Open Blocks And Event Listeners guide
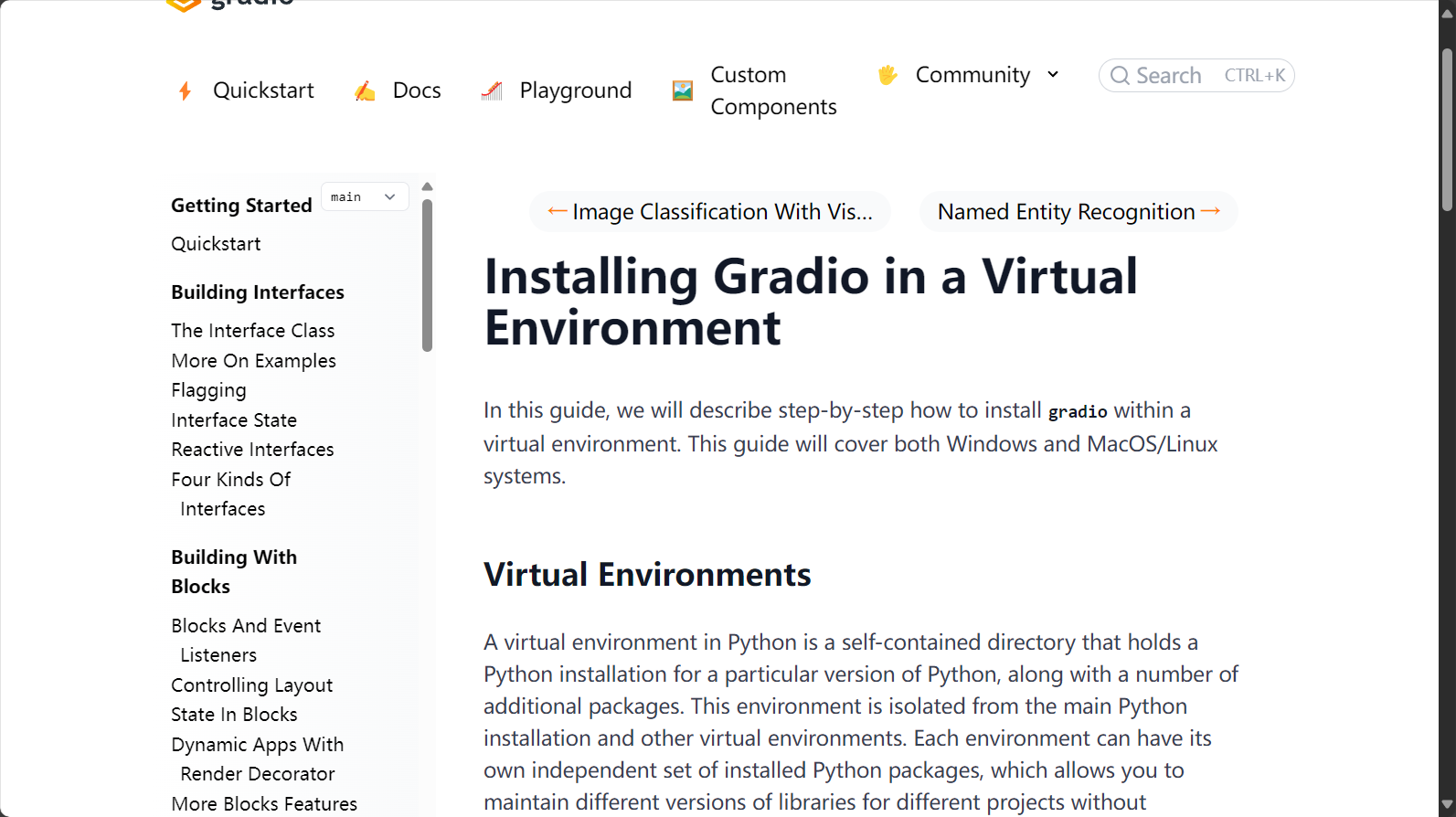The width and height of the screenshot is (1456, 817). point(246,641)
